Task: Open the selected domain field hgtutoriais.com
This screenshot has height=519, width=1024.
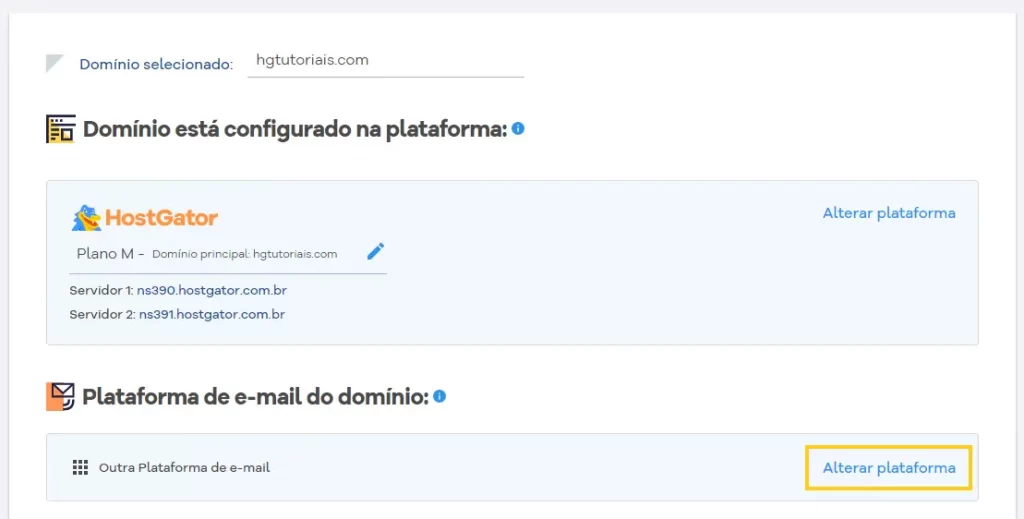Action: point(385,62)
